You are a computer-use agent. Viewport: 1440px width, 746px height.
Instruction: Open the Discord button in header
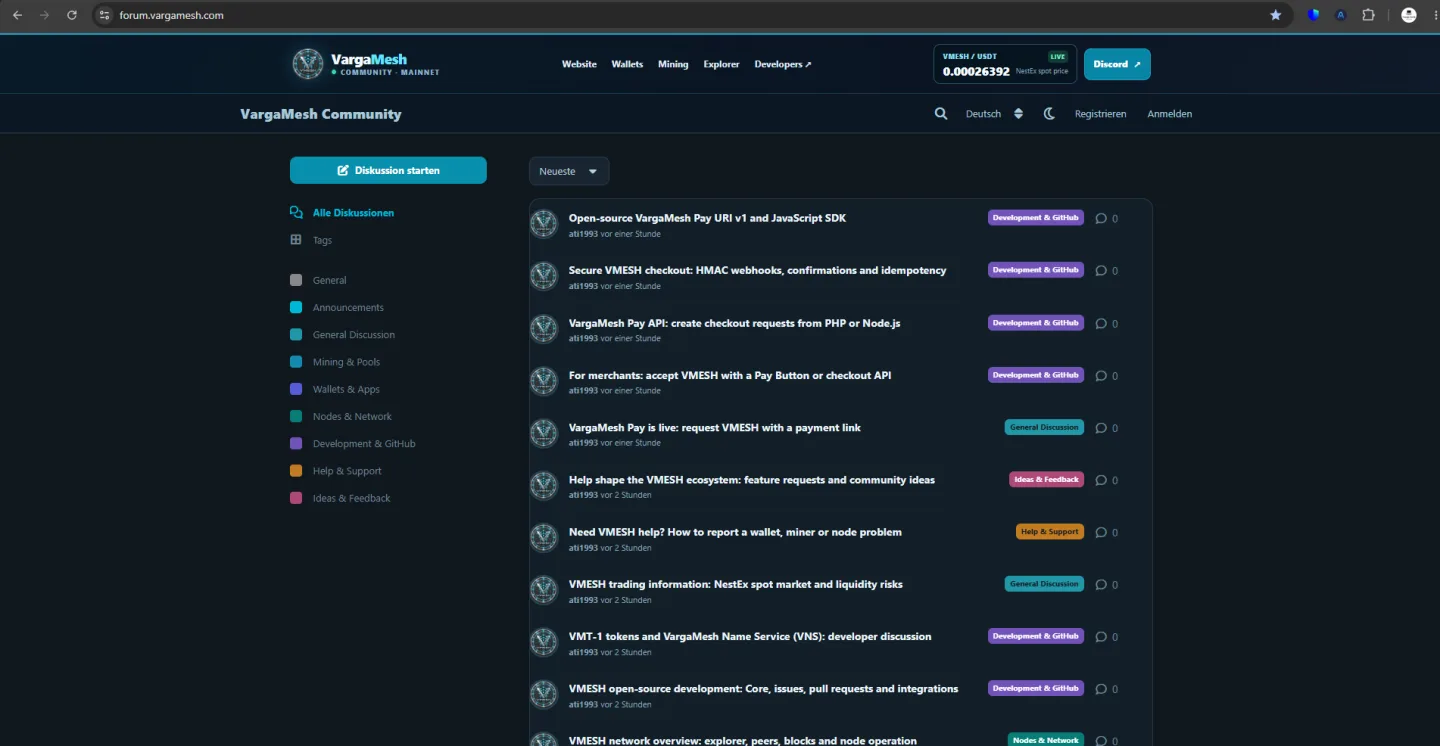tap(1117, 64)
